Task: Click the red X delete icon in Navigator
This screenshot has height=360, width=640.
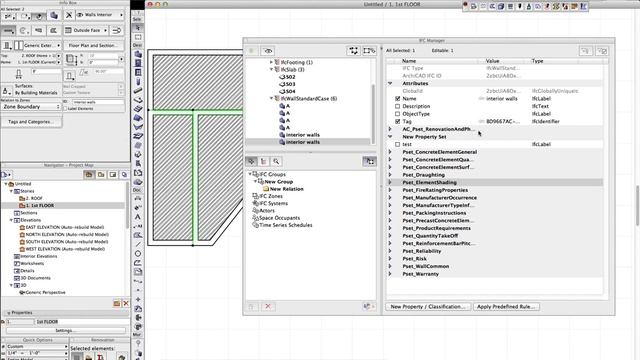Action: click(126, 303)
